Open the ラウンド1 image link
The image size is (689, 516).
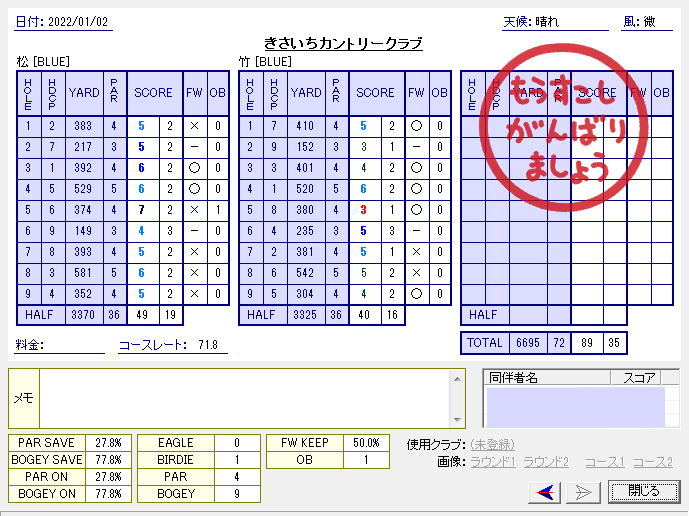[492, 462]
